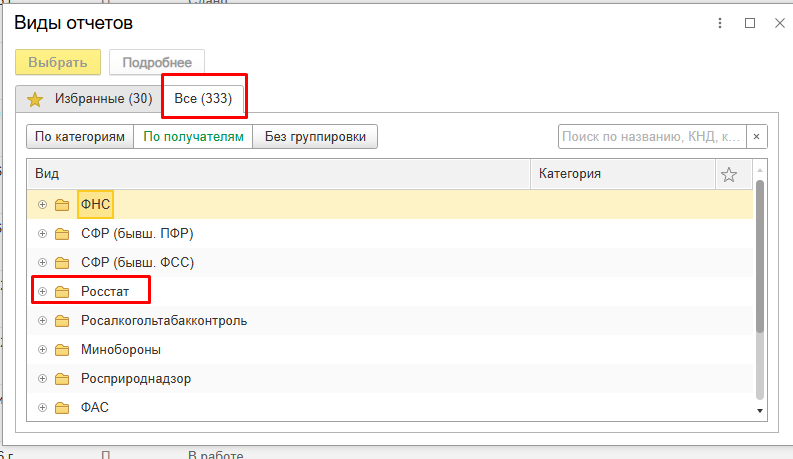The height and width of the screenshot is (459, 793).
Task: Switch to the Избранные (30) tab
Action: pos(89,99)
